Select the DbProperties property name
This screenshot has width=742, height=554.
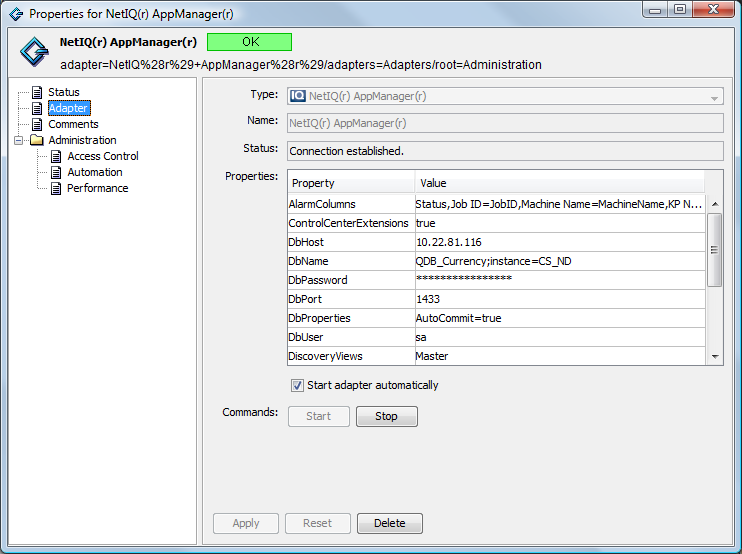[319, 318]
